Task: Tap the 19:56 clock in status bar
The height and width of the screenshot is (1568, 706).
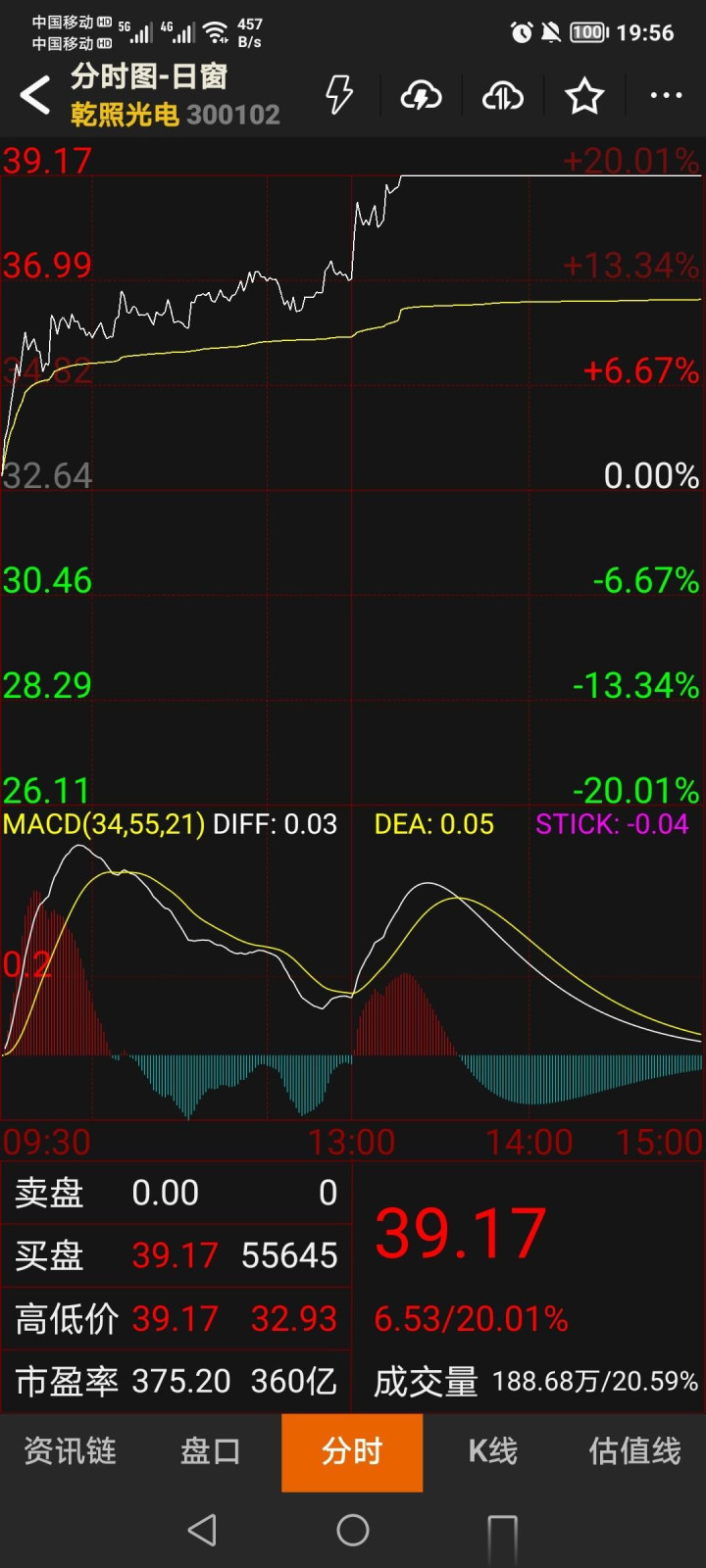Action: click(x=645, y=32)
